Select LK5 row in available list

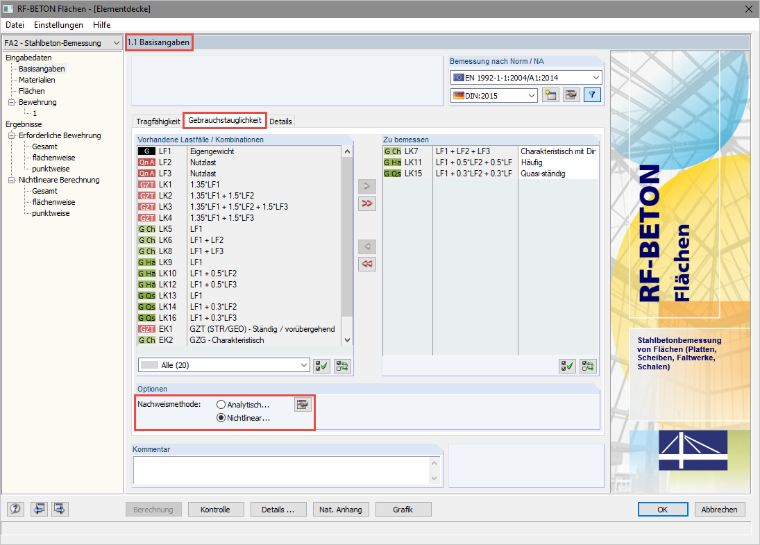(239, 229)
